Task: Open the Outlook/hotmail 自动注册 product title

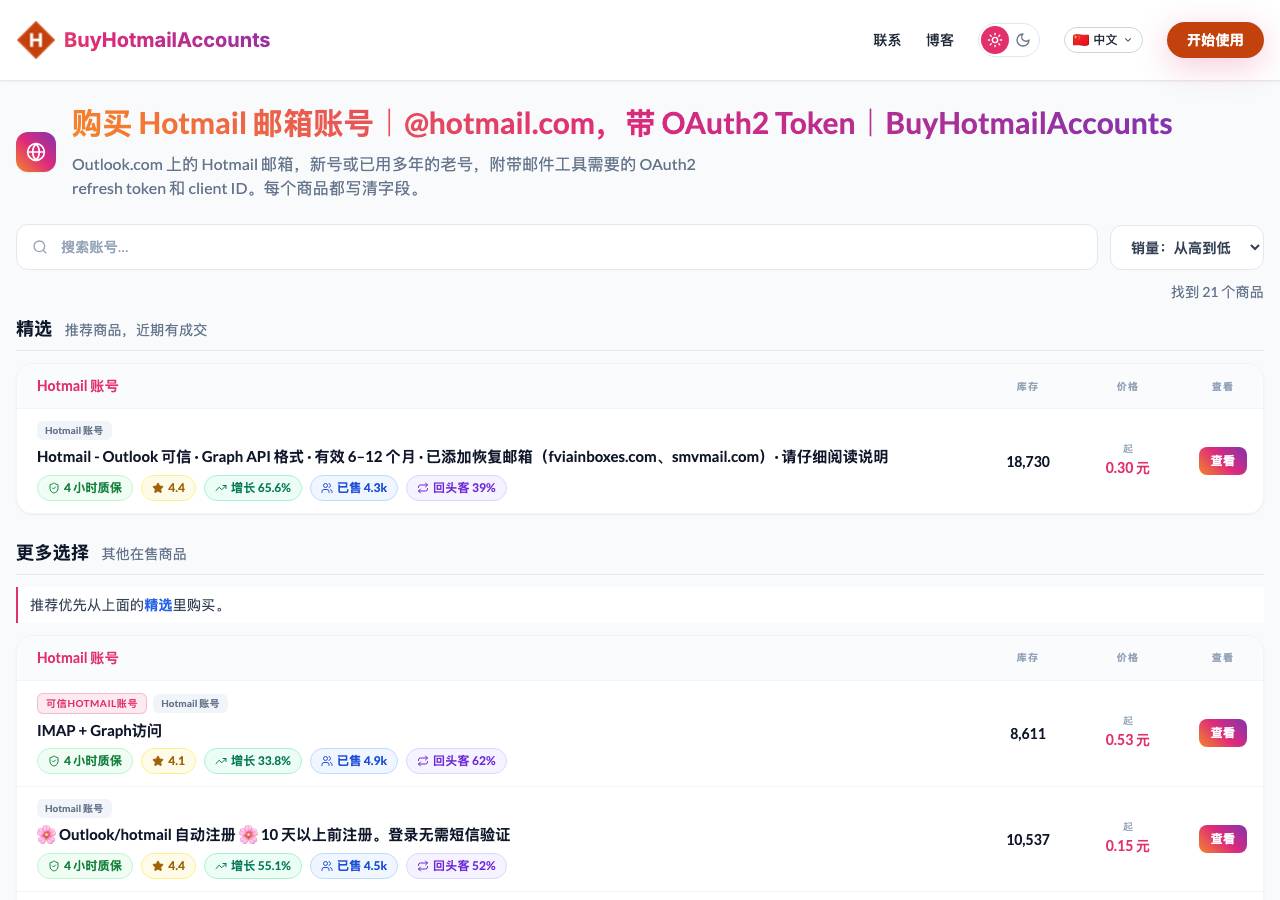Action: (x=273, y=835)
